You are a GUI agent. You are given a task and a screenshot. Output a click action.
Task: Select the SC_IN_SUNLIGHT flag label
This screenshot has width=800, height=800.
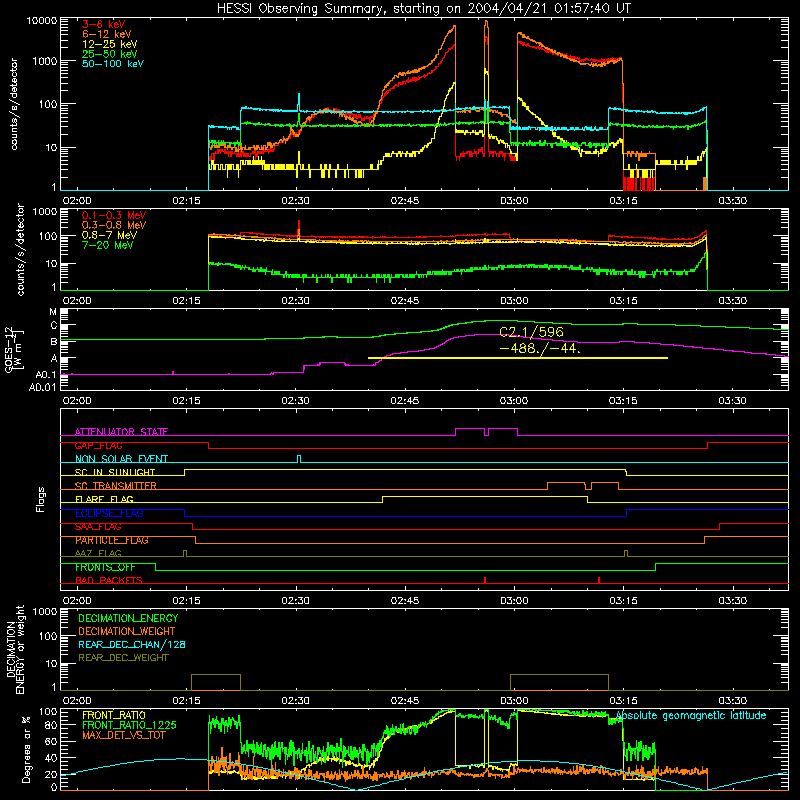pos(115,472)
